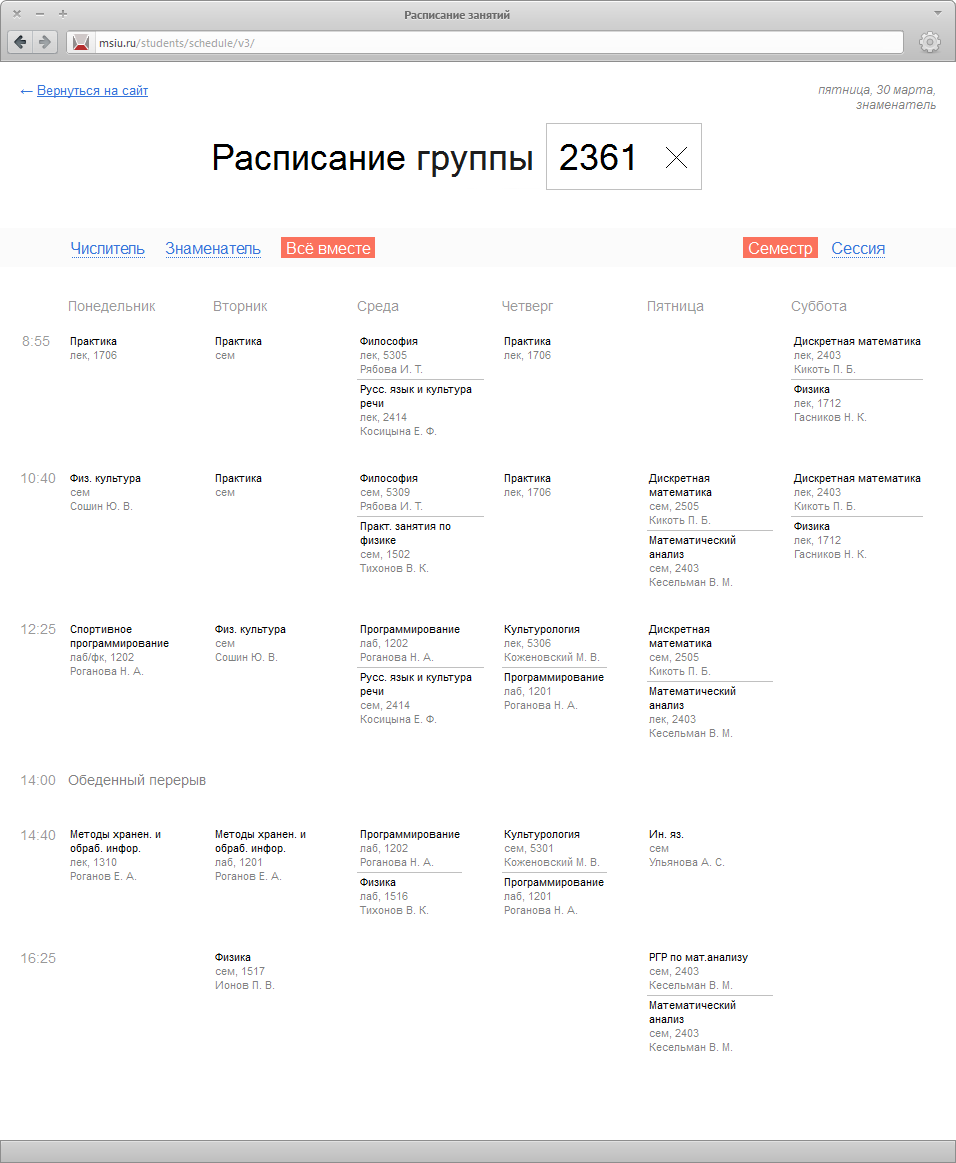Click the forward navigation arrow

44,42
